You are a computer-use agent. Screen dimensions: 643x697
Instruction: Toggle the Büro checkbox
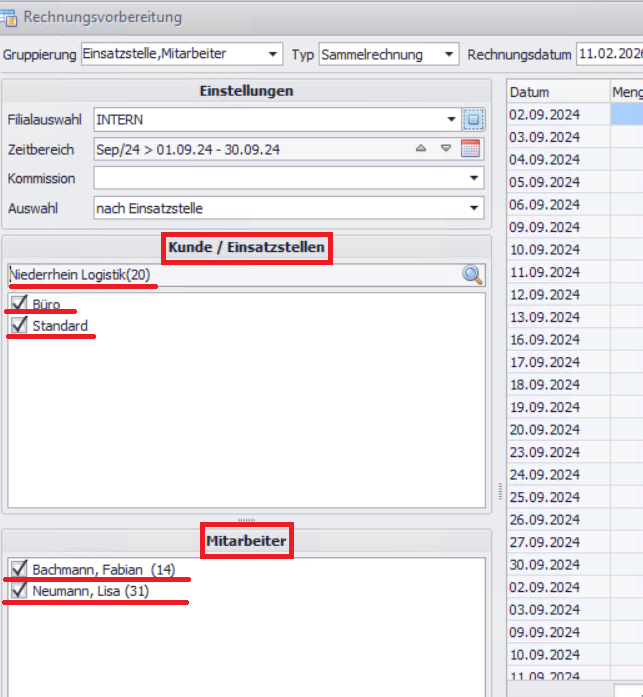pos(18,304)
